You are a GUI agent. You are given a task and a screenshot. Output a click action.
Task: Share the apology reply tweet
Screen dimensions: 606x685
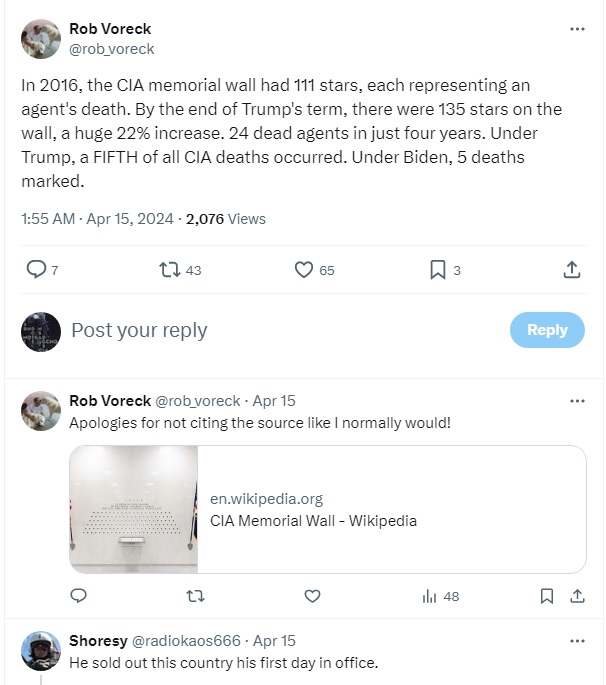(577, 596)
